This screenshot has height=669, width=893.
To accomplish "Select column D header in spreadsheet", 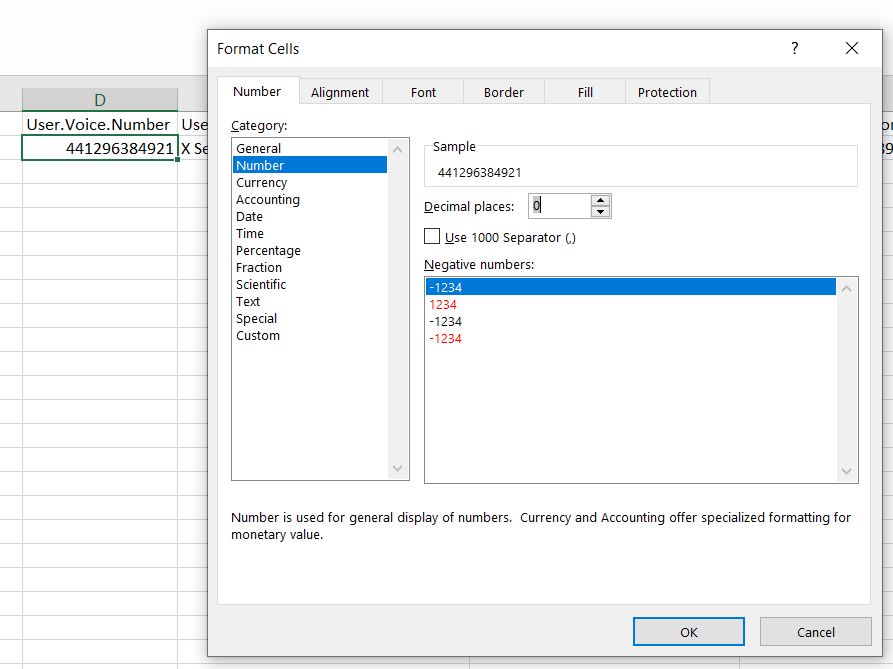I will [100, 100].
